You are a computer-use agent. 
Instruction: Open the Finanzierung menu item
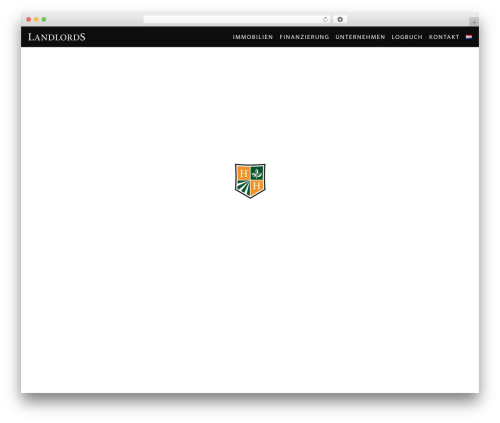click(304, 37)
